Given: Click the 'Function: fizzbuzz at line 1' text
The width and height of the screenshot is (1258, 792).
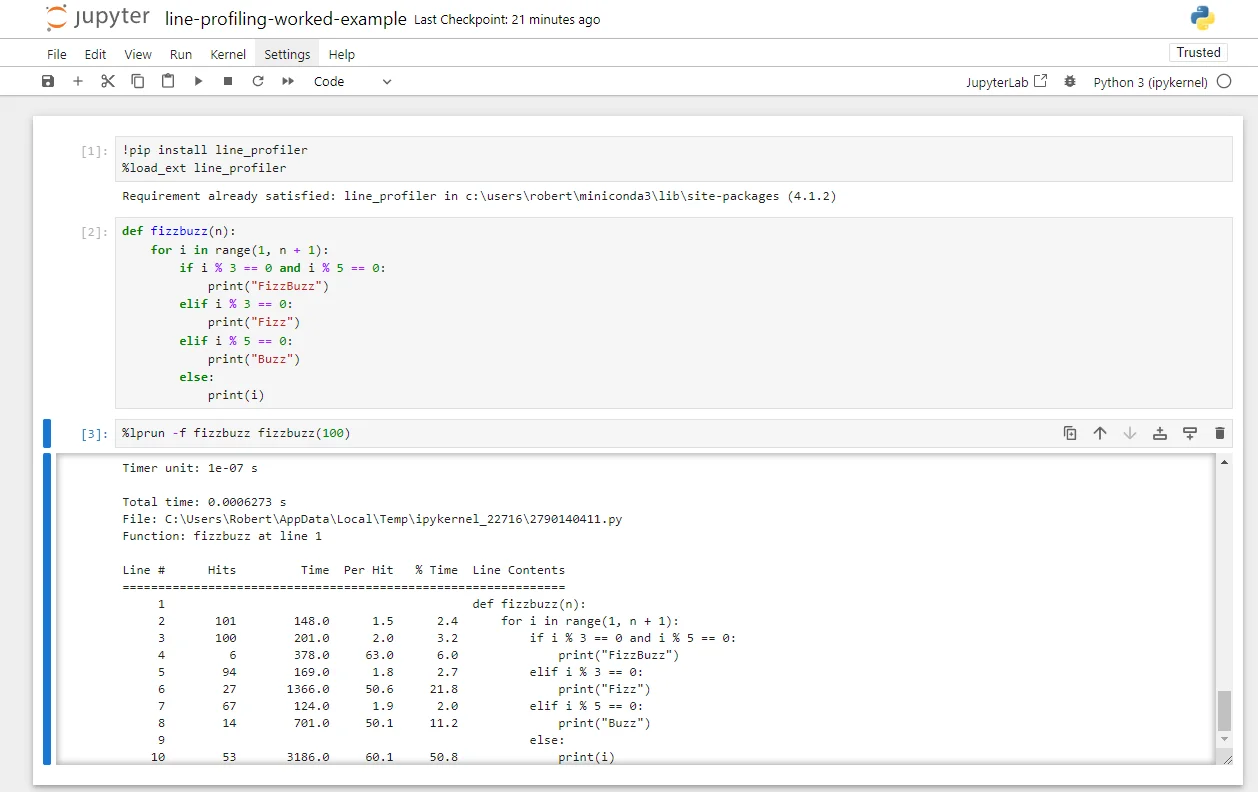Looking at the screenshot, I should coord(222,536).
